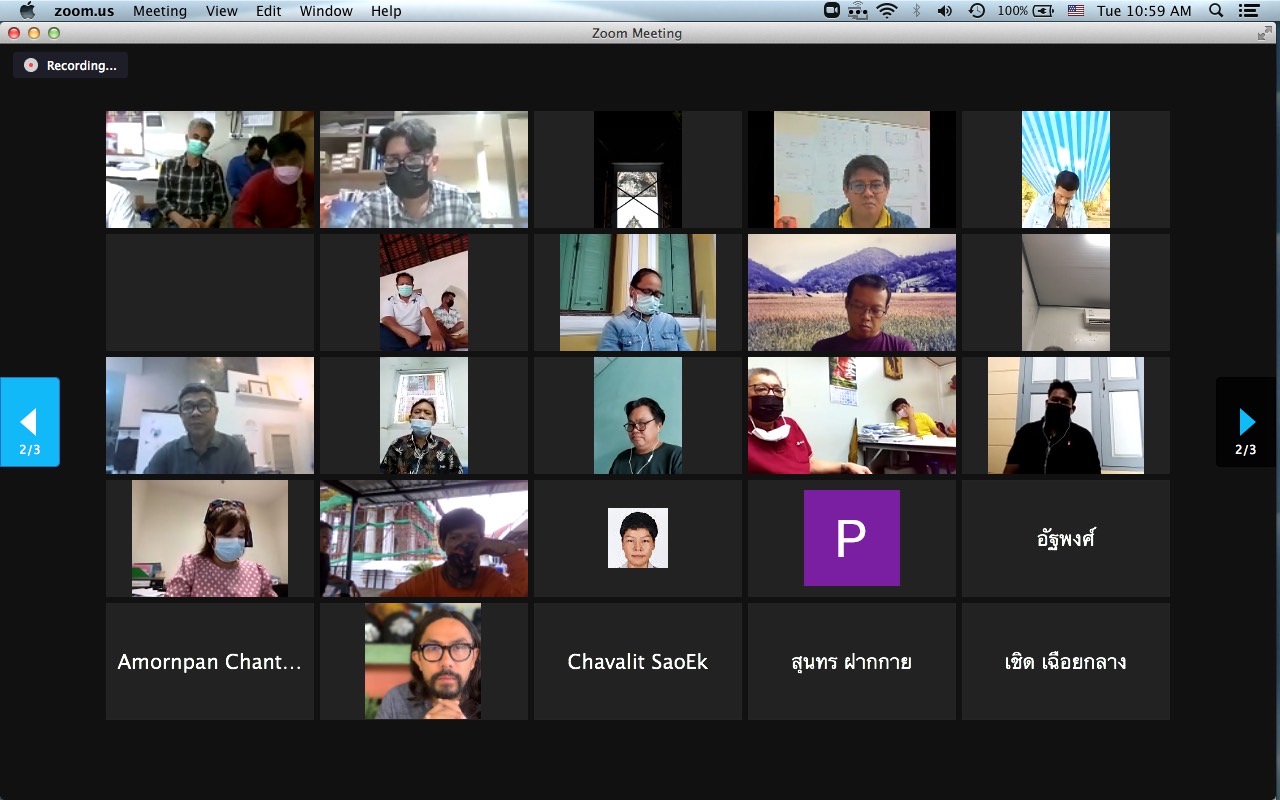Click the Amornpan Chant... participant tile
Viewport: 1280px width, 800px height.
210,661
